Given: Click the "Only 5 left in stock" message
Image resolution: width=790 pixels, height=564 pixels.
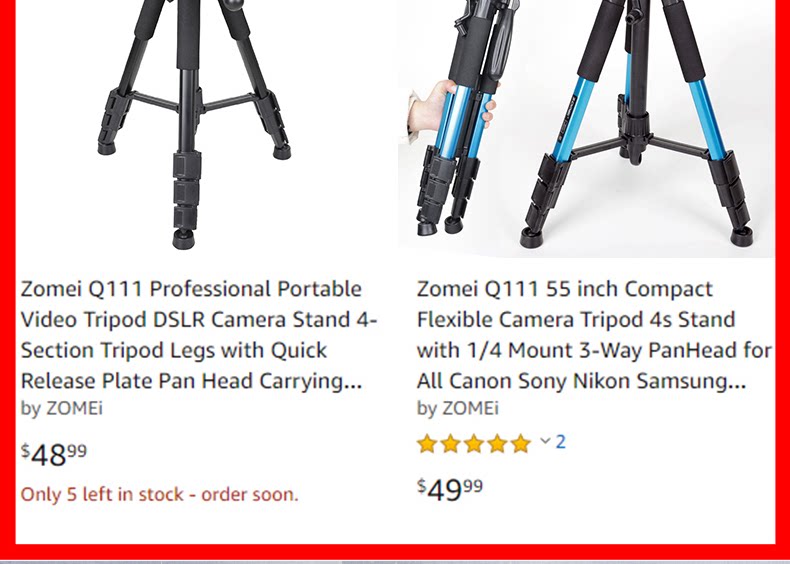Looking at the screenshot, I should tap(159, 494).
